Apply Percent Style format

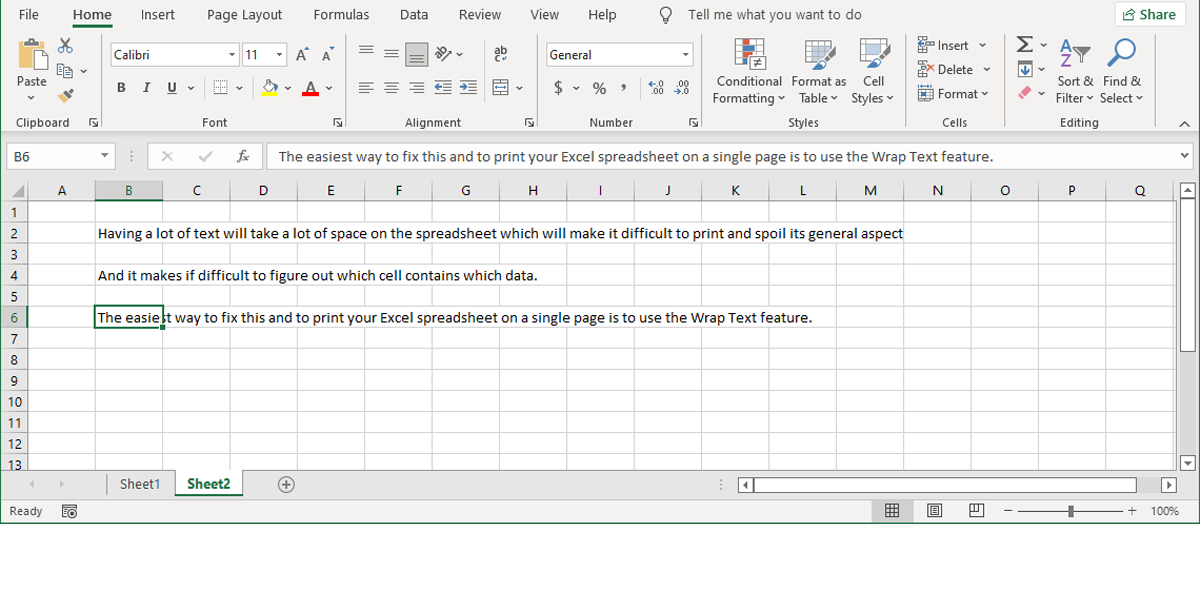[x=599, y=88]
